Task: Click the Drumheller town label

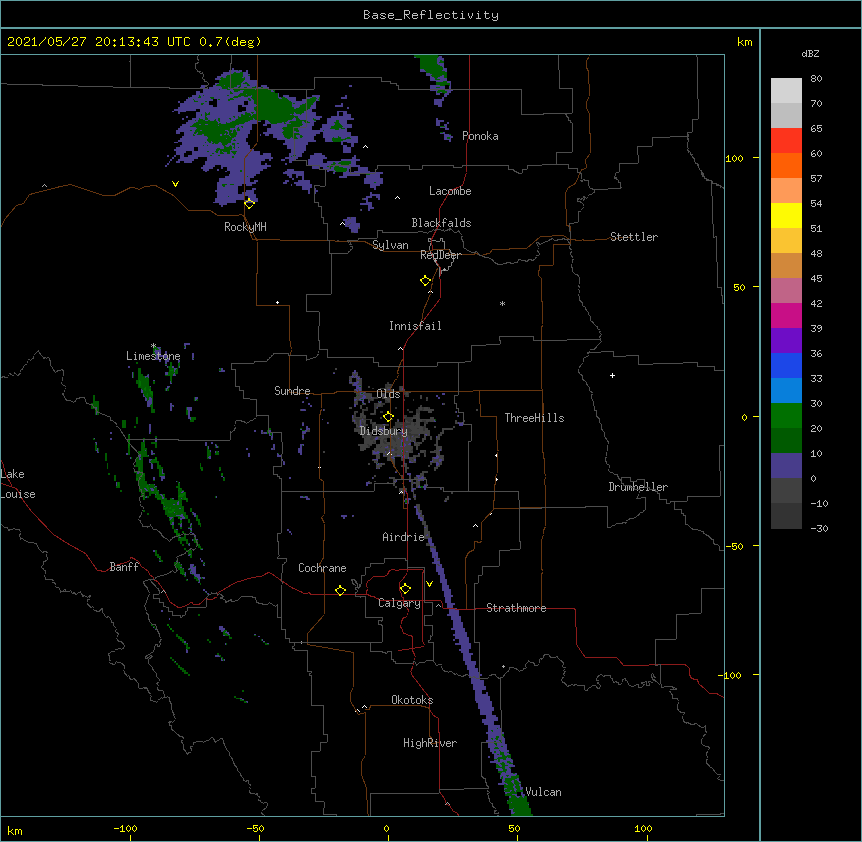Action: 638,487
